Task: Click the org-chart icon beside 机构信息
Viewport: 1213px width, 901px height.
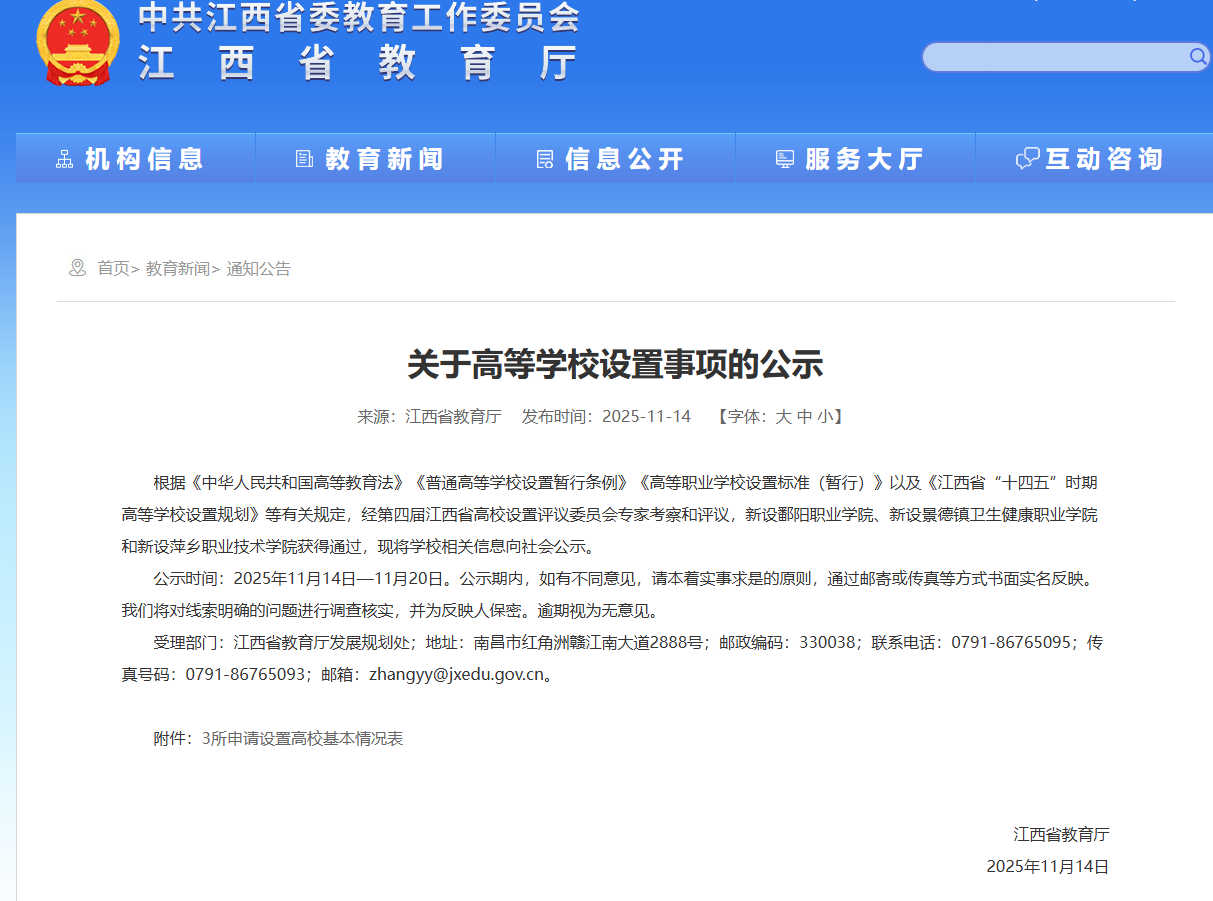Action: pos(65,159)
